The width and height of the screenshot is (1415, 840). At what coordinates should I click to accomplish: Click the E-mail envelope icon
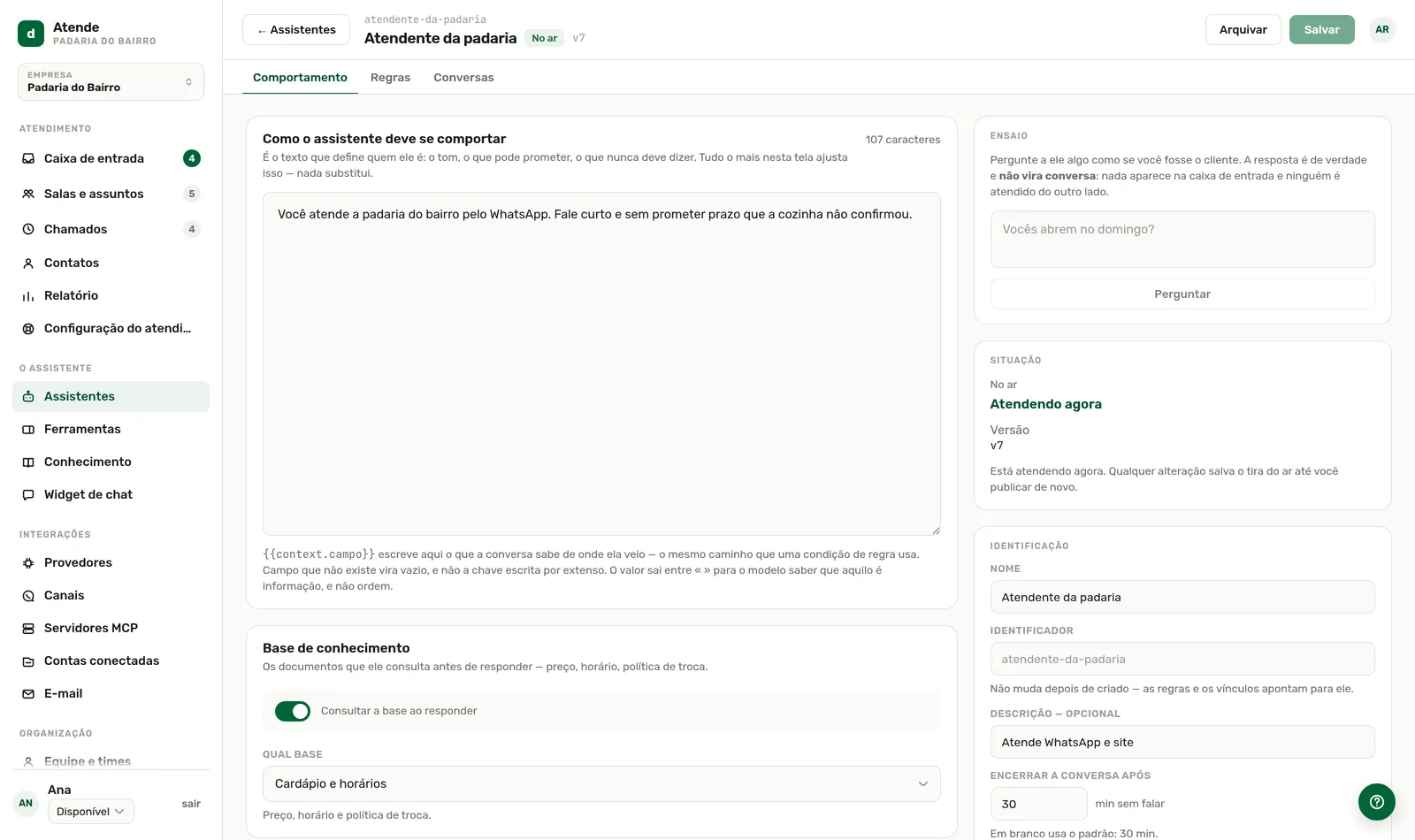(28, 693)
